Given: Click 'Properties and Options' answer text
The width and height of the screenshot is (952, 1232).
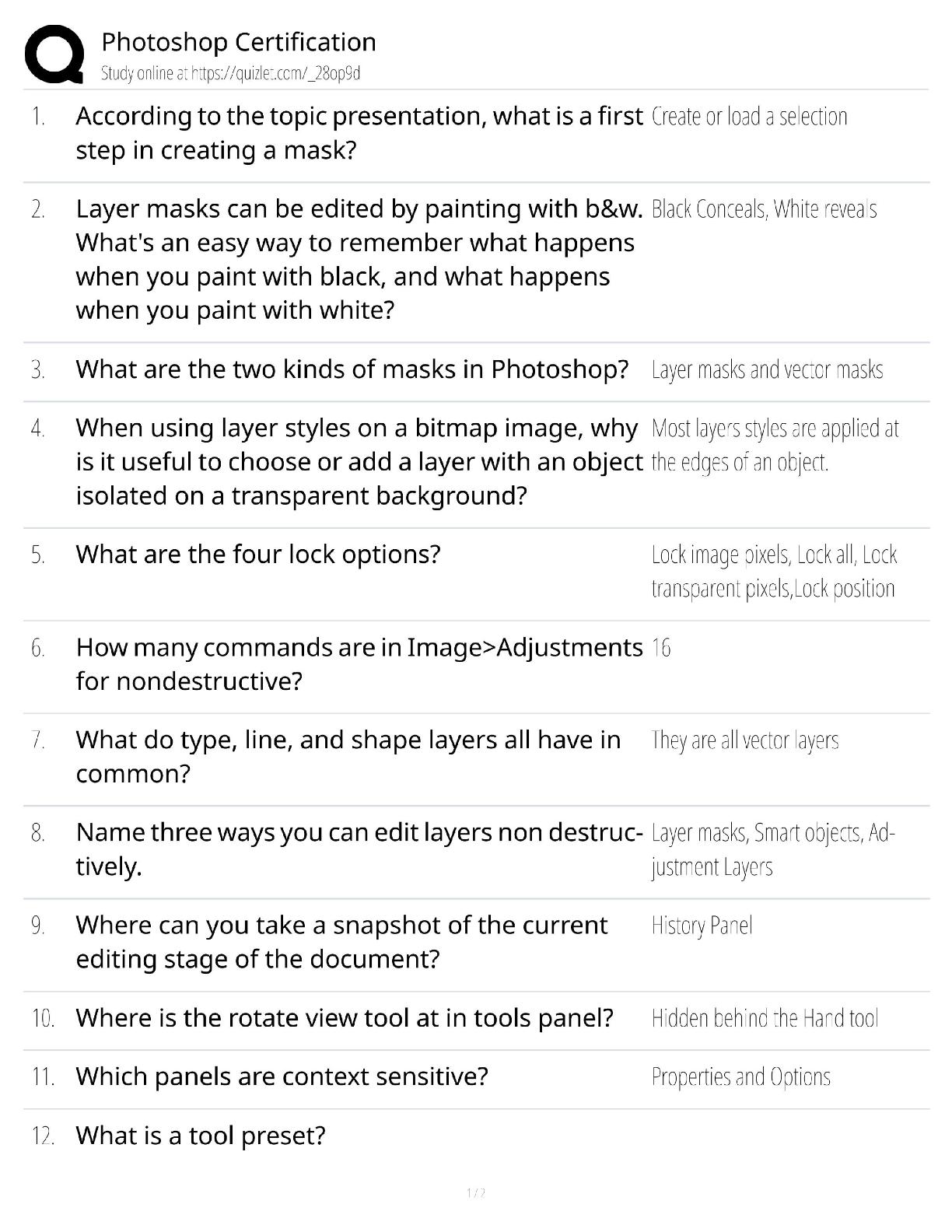Looking at the screenshot, I should pyautogui.click(x=740, y=1077).
